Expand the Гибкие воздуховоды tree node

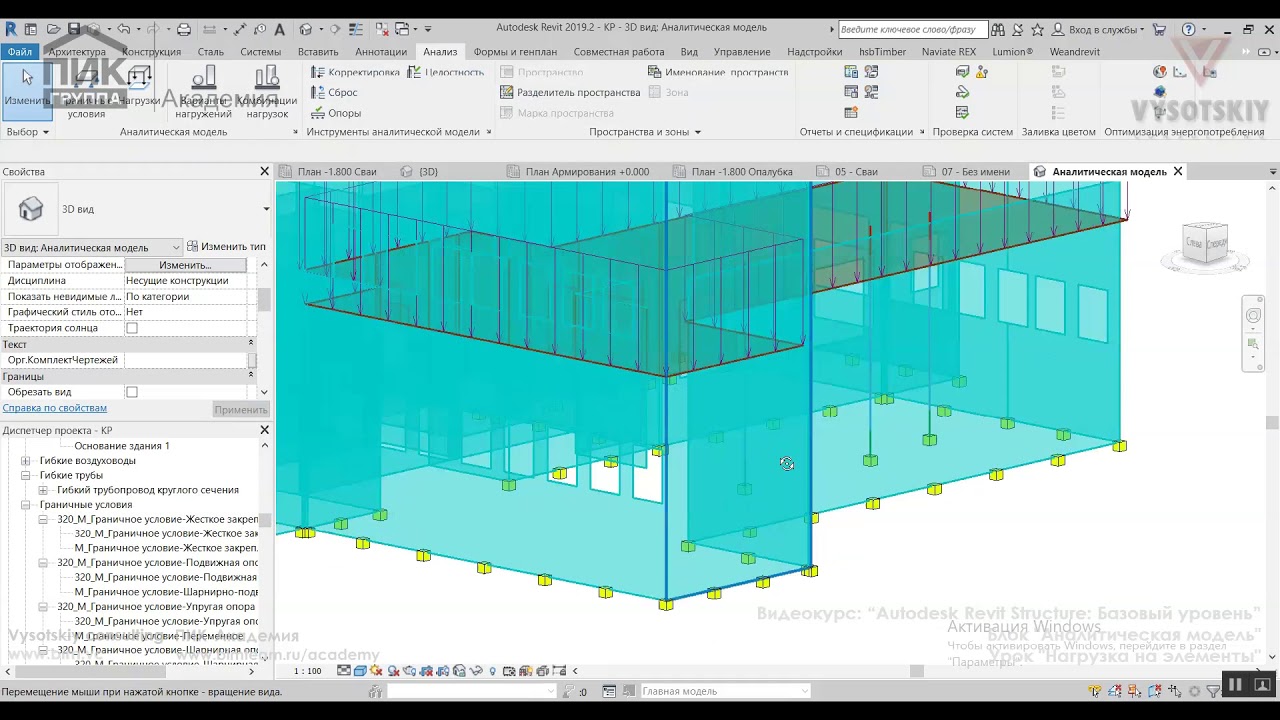coord(26,461)
